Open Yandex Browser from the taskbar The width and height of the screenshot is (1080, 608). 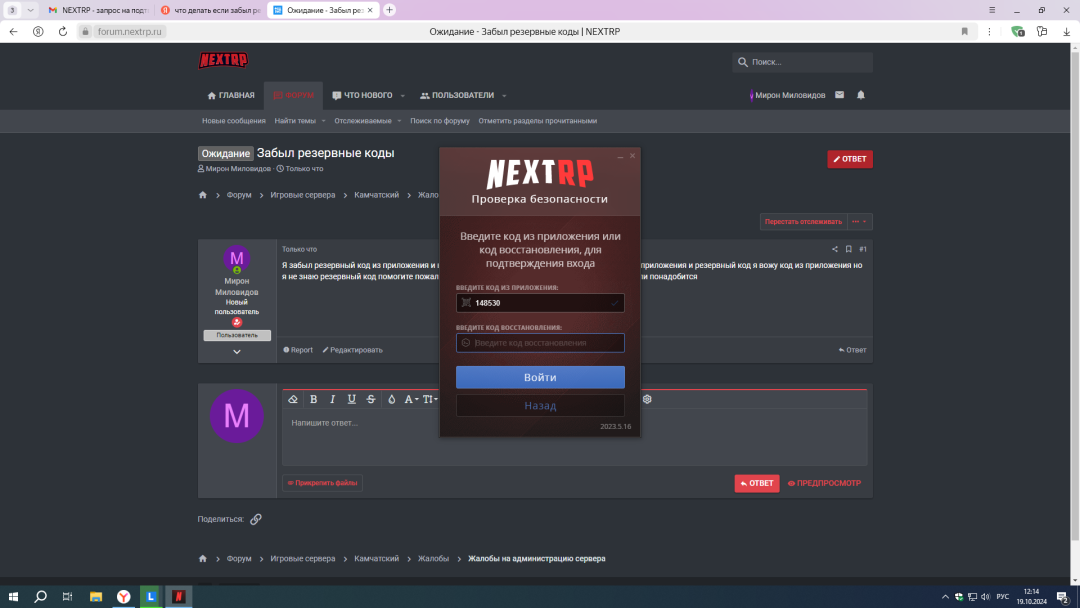click(123, 597)
